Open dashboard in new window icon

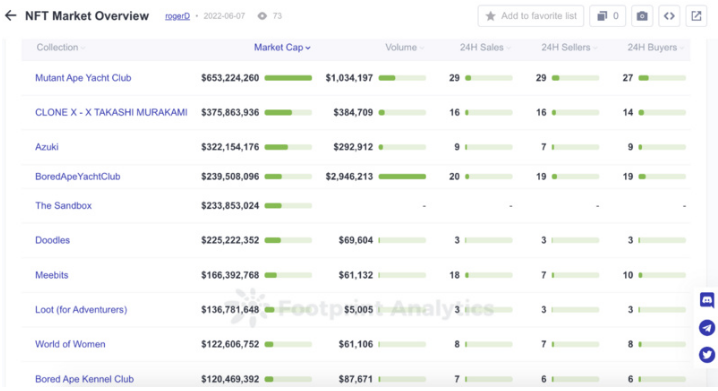696,16
